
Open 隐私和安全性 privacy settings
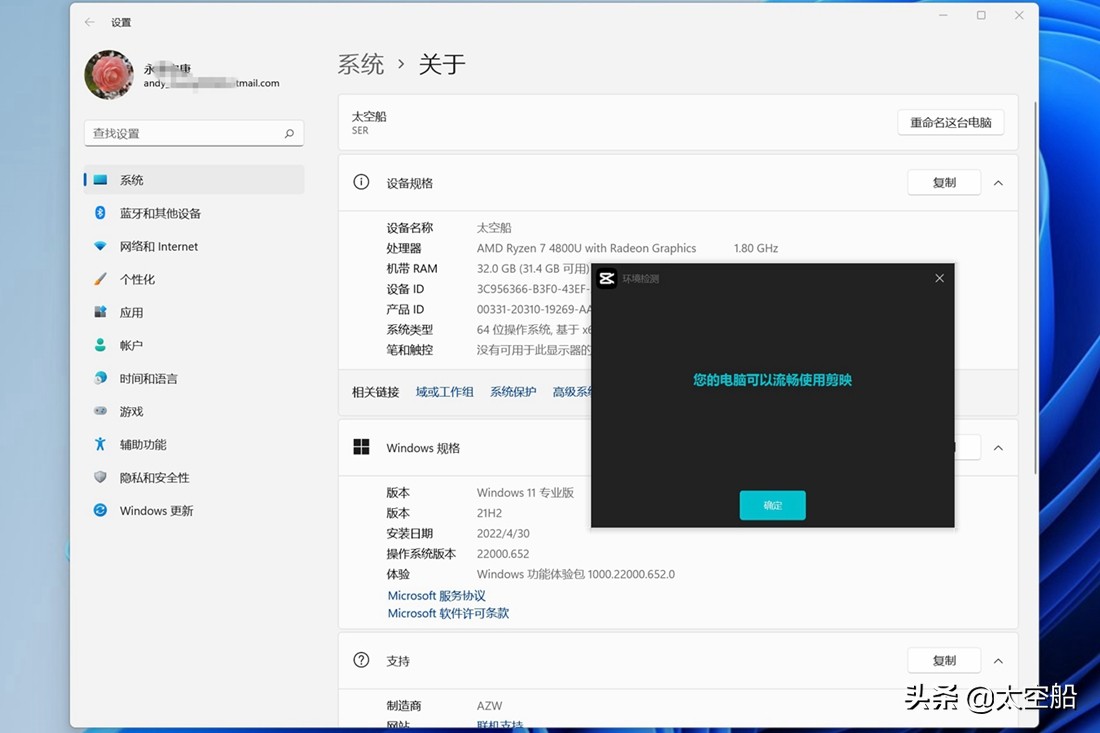tap(156, 477)
